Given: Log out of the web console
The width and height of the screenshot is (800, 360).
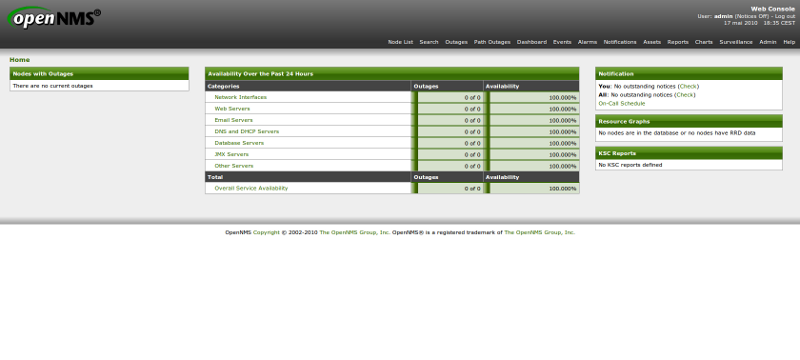Looking at the screenshot, I should coord(785,16).
